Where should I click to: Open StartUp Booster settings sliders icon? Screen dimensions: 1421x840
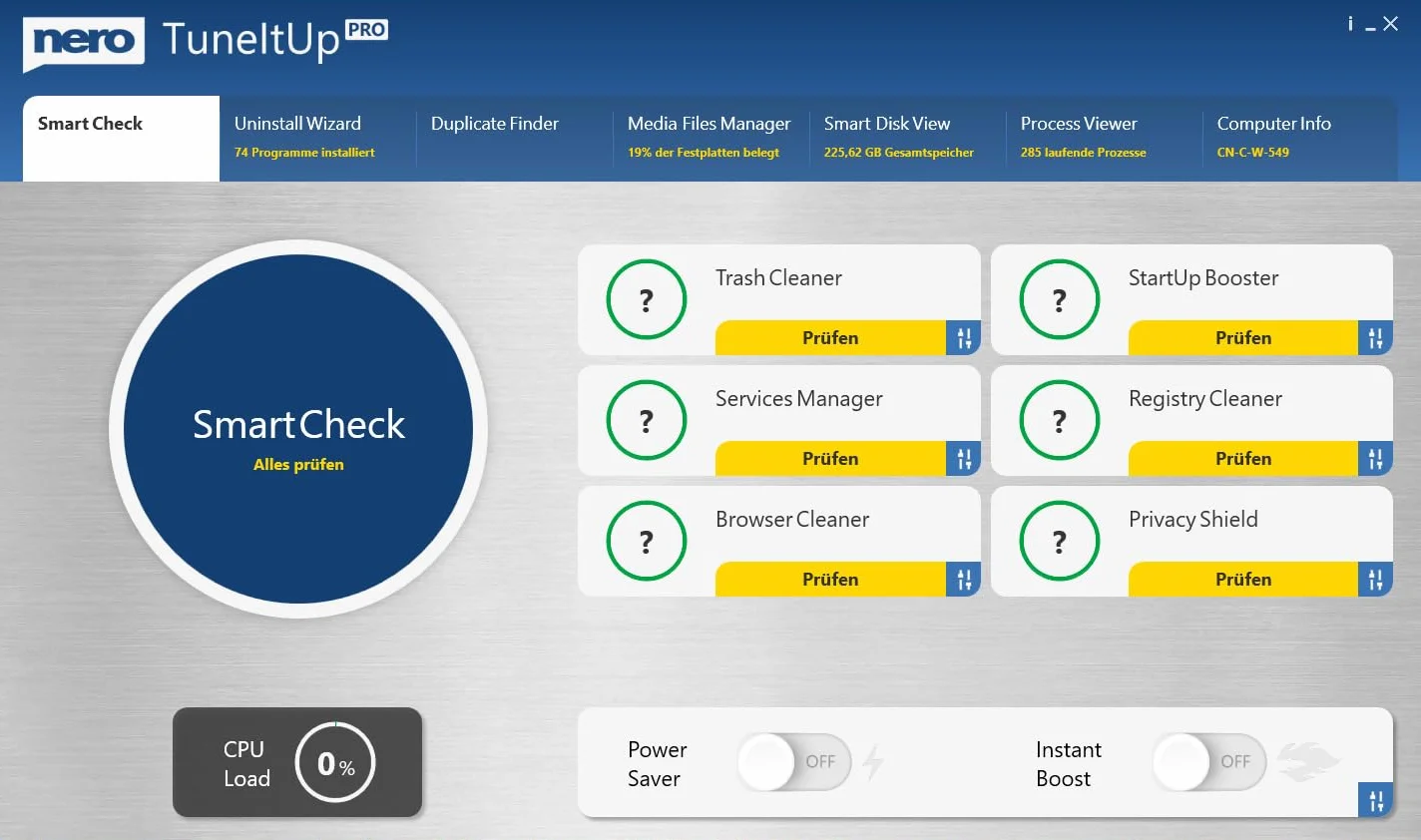(x=1375, y=338)
